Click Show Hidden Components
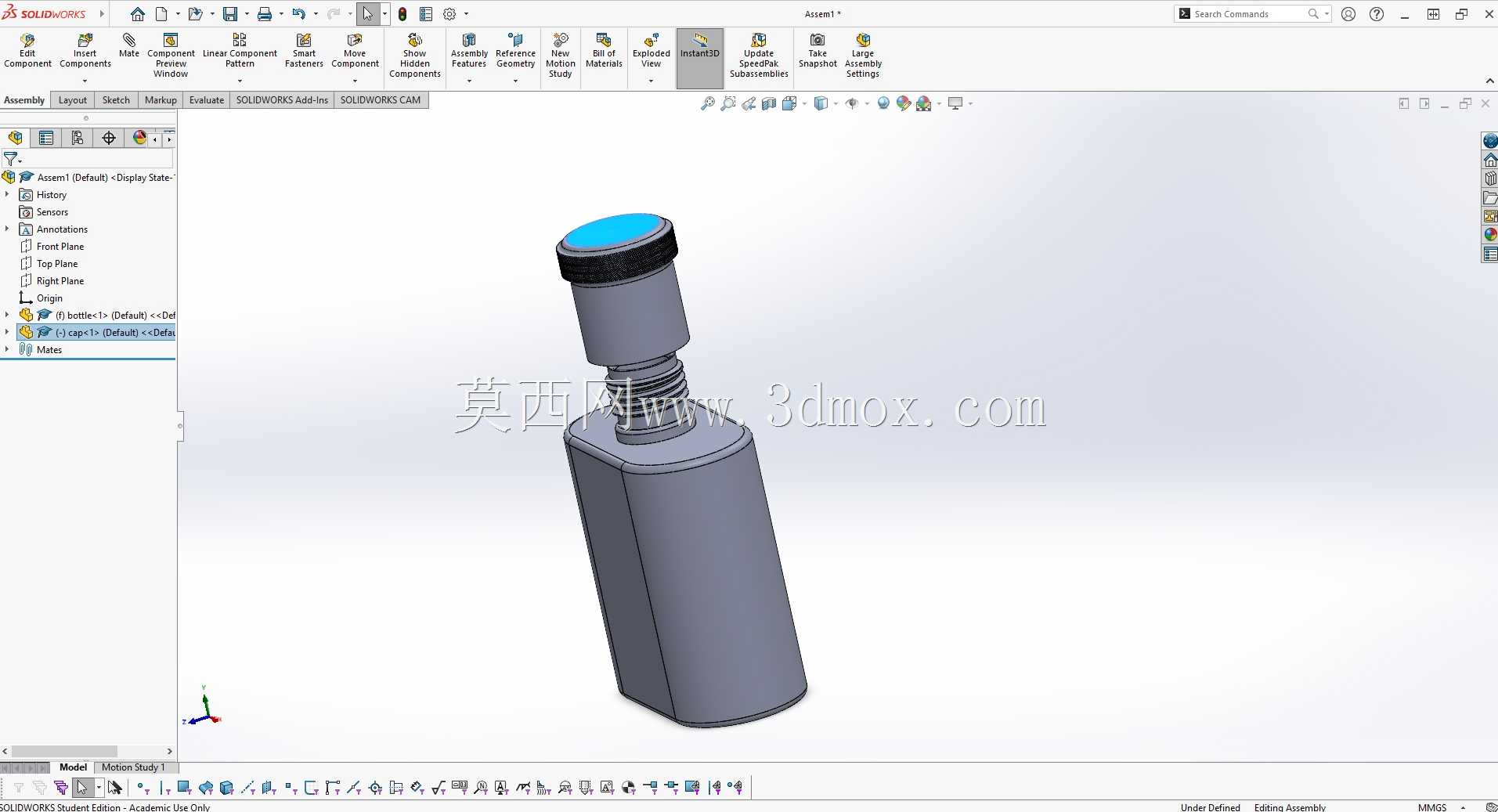1498x812 pixels. coord(415,56)
